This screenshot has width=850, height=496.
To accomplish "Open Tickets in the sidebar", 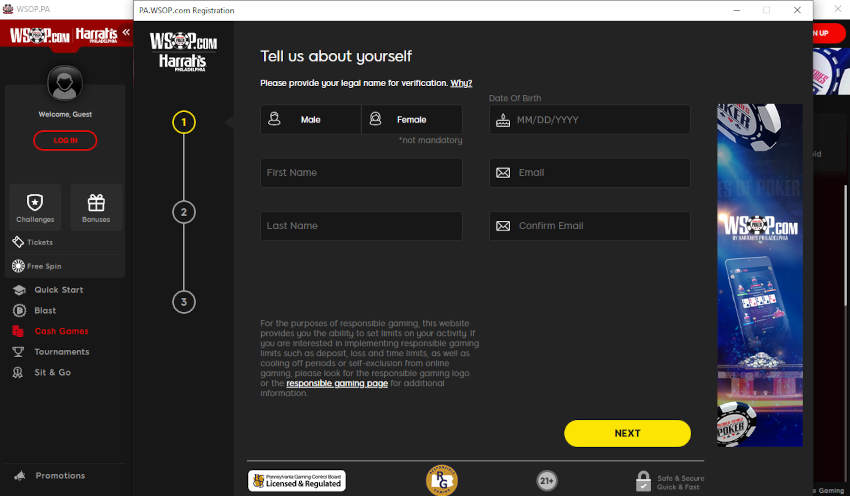I will (33, 242).
